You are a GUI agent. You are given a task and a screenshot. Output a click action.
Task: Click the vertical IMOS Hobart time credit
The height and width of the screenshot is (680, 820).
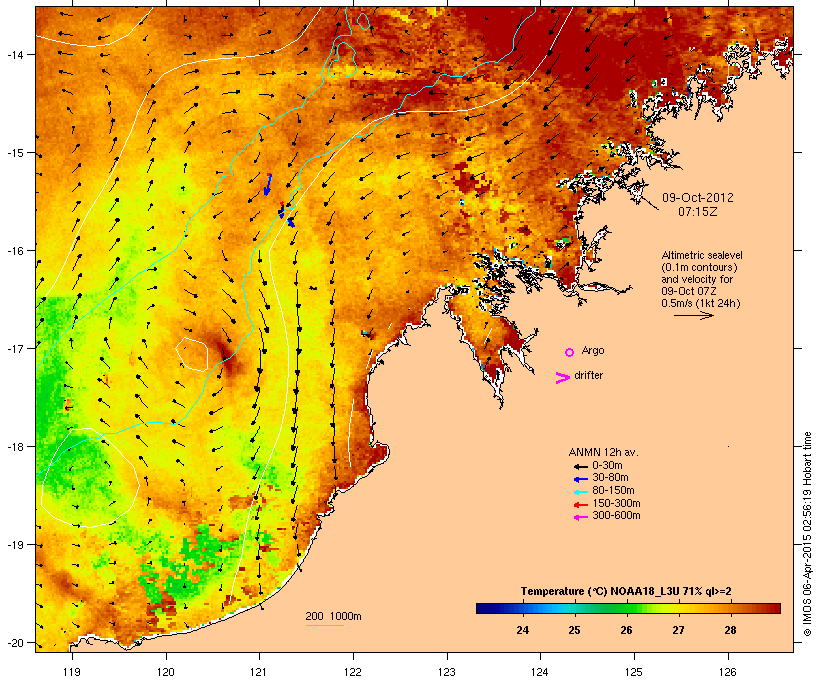(x=807, y=534)
